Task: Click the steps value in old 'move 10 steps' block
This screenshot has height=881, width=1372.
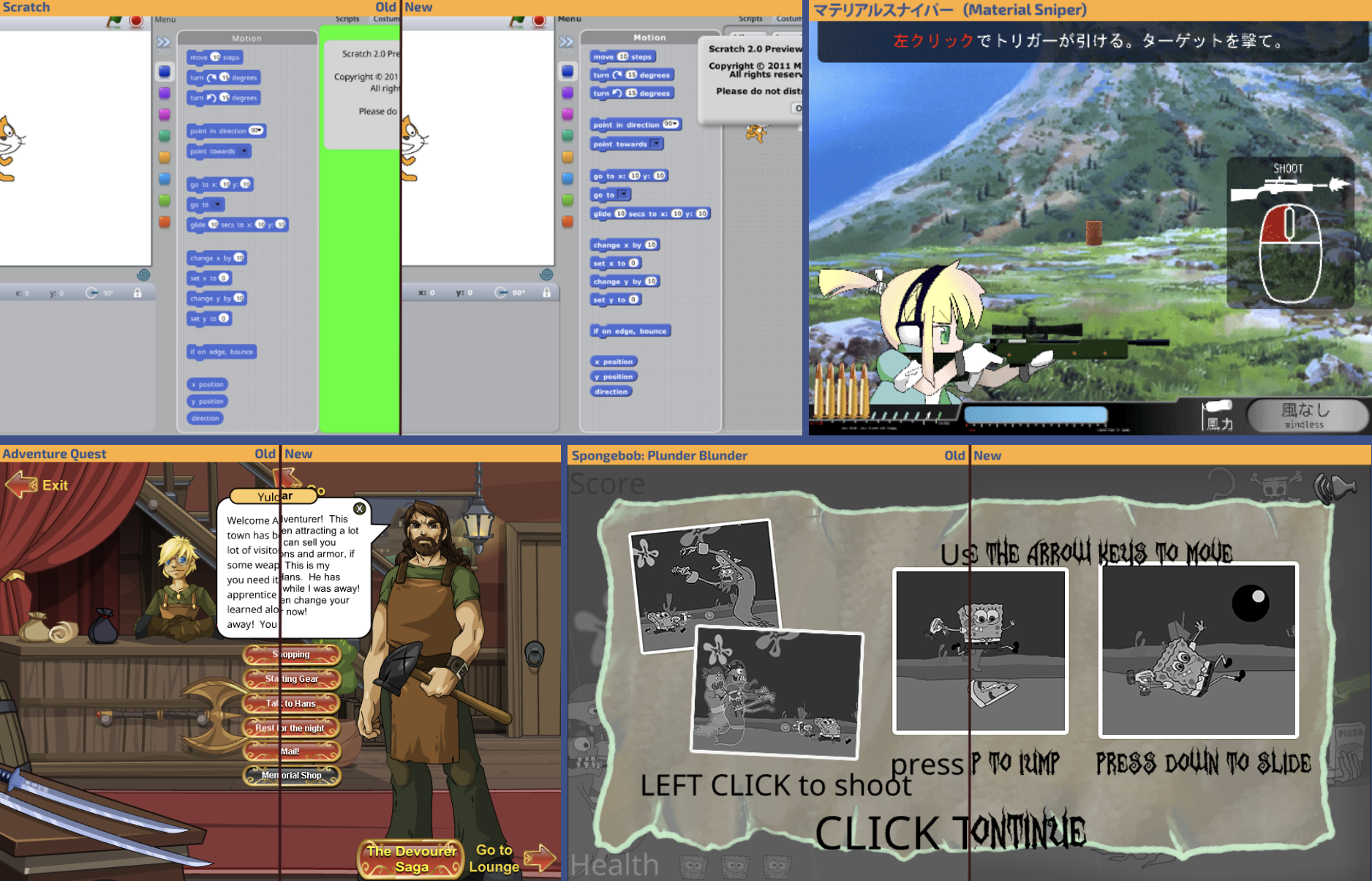Action: point(215,57)
